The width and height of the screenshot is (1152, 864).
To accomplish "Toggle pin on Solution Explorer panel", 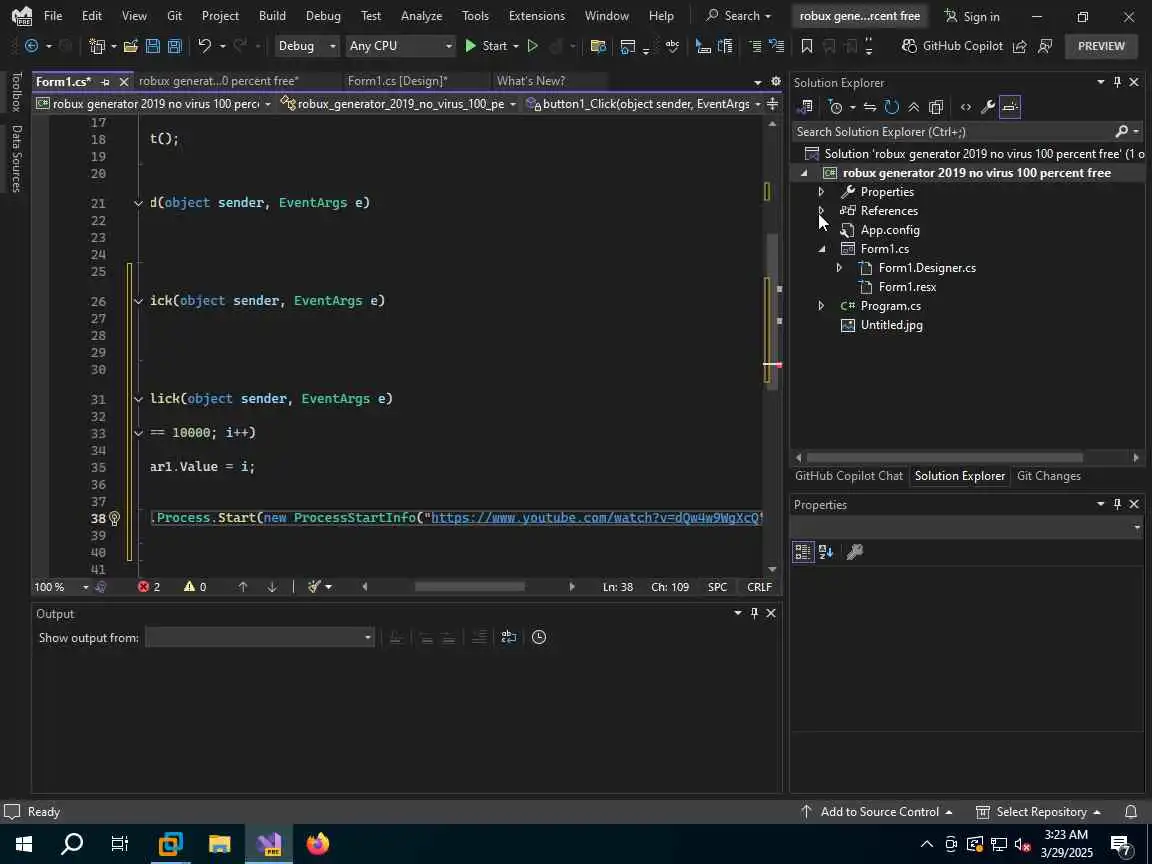I will [1117, 82].
